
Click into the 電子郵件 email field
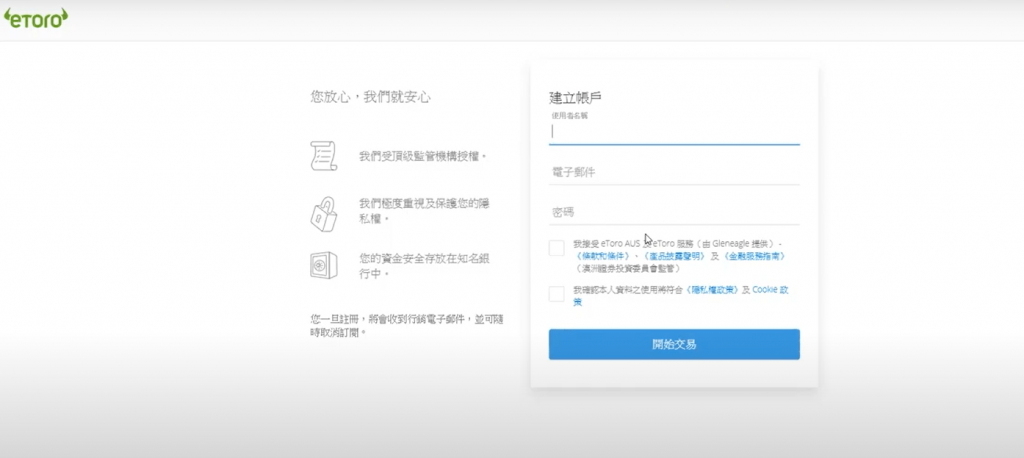(x=674, y=172)
